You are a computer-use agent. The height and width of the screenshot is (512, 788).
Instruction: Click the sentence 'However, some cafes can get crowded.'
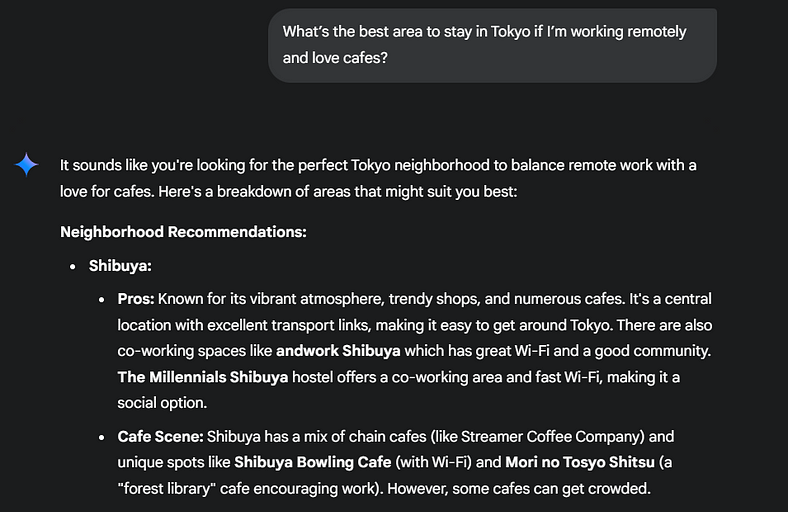tap(519, 488)
